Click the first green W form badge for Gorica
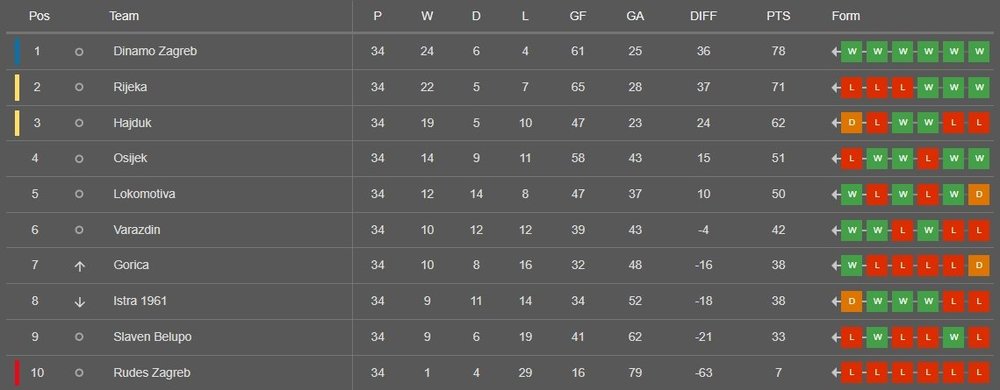This screenshot has height=390, width=1000. click(851, 266)
